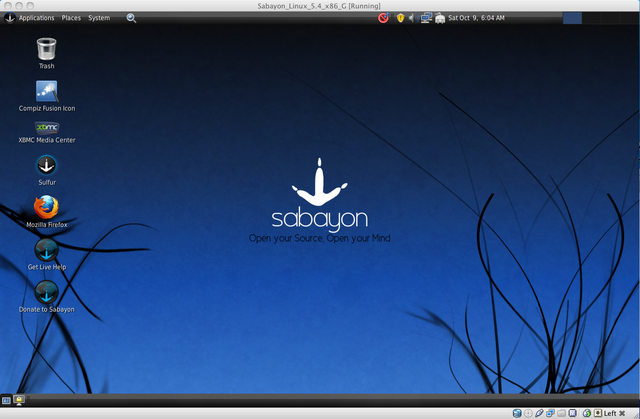Click the Left ⌘ host key label
The width and height of the screenshot is (640, 419).
[x=614, y=413]
